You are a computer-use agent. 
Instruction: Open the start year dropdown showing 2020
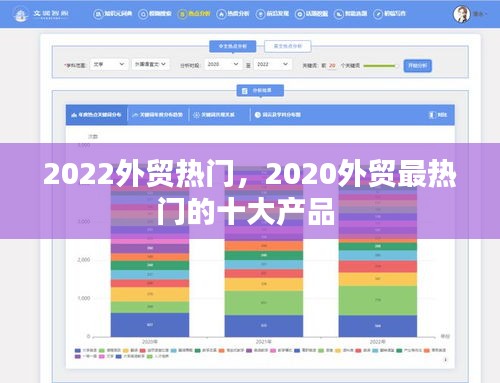pos(222,64)
